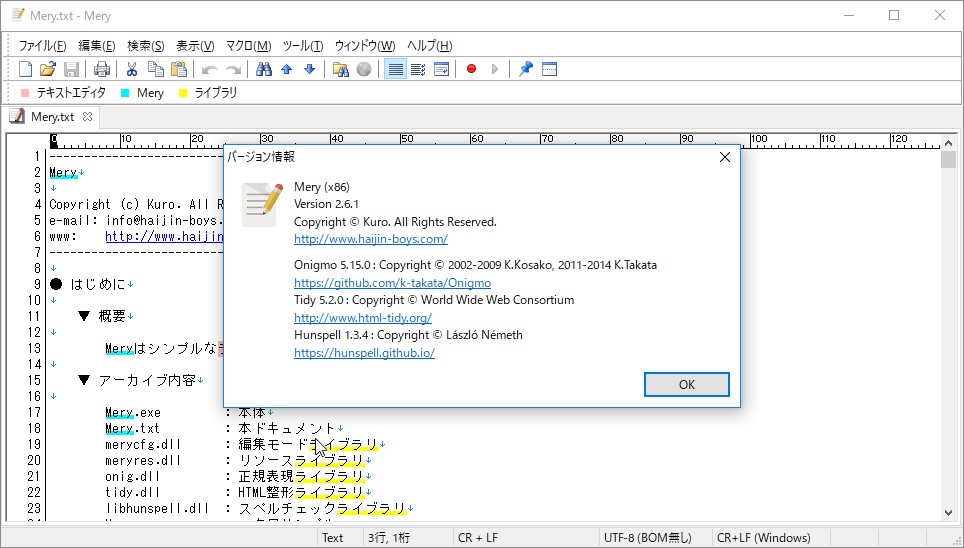Click line number 17 in the gutter
This screenshot has height=548, width=964.
pyautogui.click(x=34, y=412)
